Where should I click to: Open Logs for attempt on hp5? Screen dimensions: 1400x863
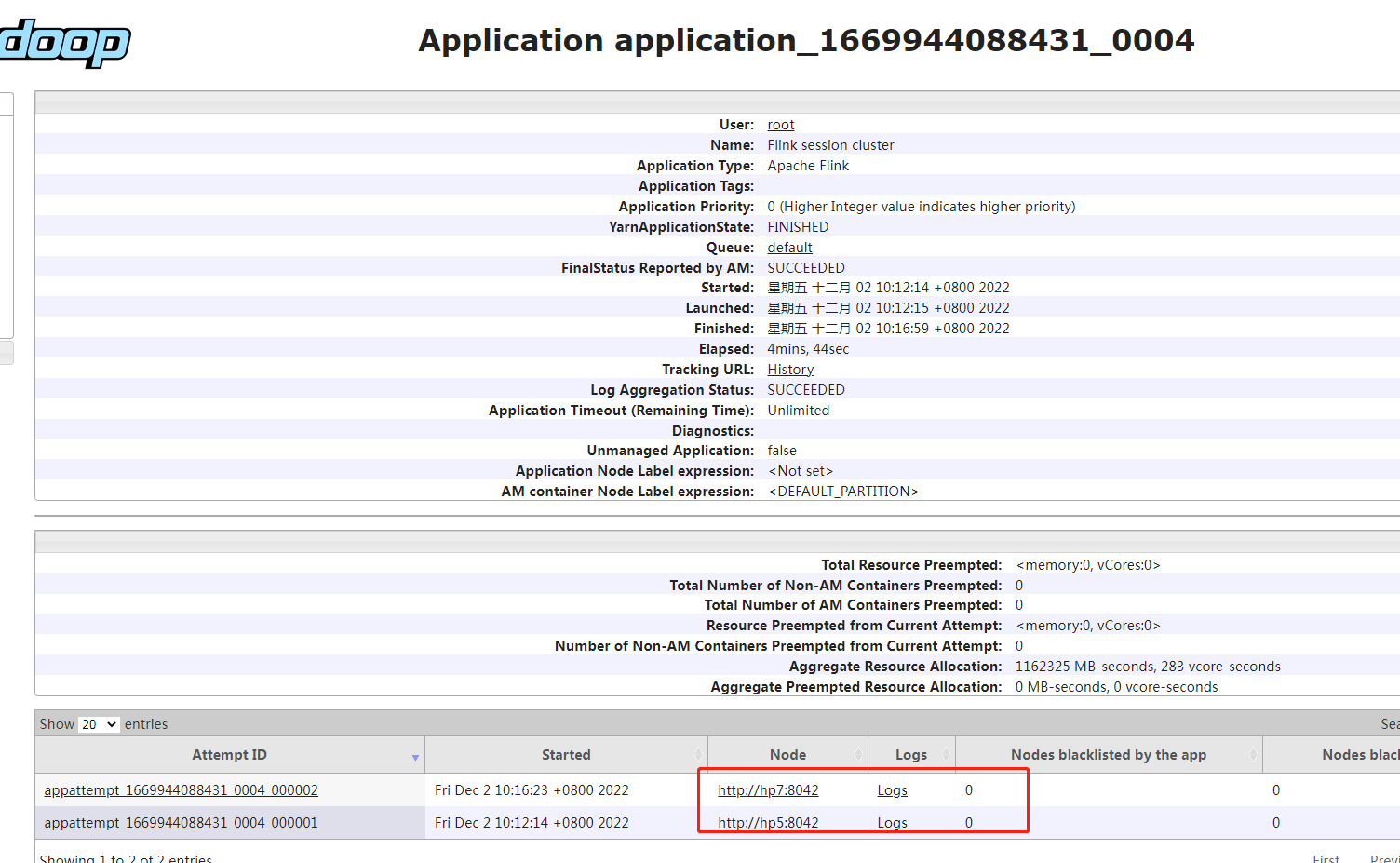pos(892,823)
